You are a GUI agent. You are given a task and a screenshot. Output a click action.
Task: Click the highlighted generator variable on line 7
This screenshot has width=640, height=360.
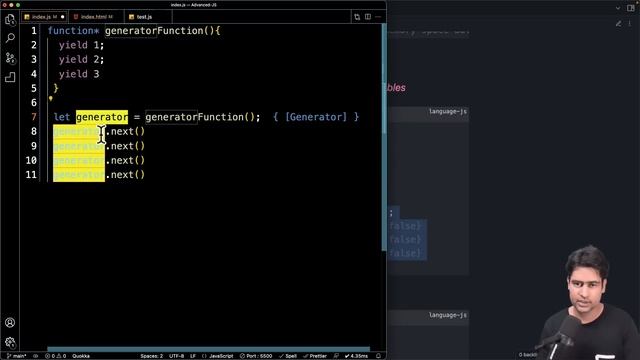[x=102, y=117]
